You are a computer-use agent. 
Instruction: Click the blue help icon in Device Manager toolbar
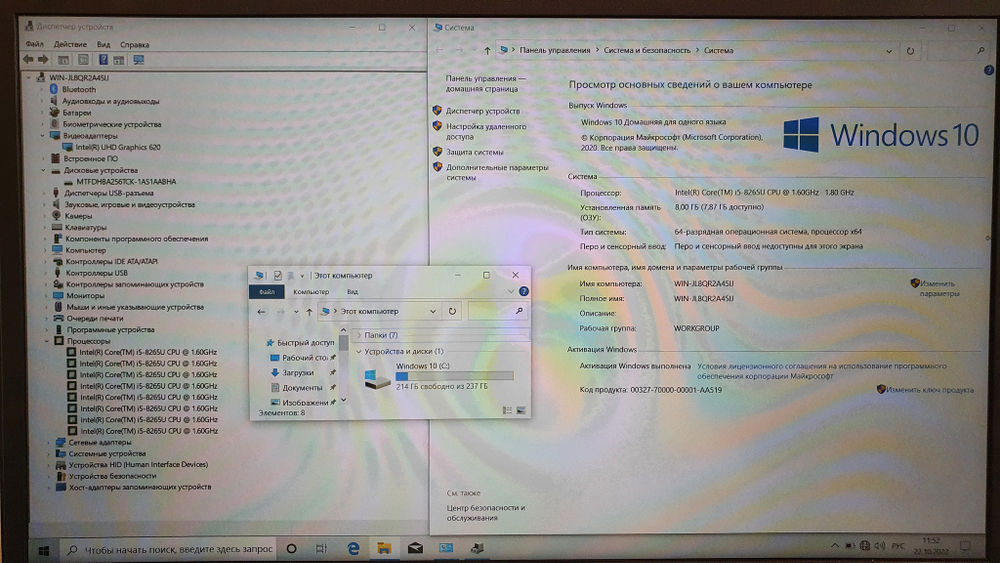(x=103, y=59)
